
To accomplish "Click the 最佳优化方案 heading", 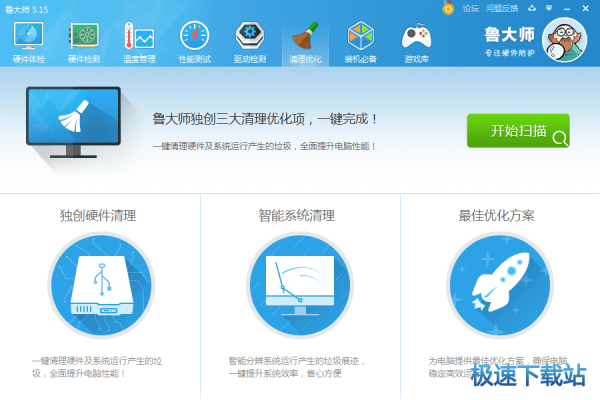I will click(496, 216).
